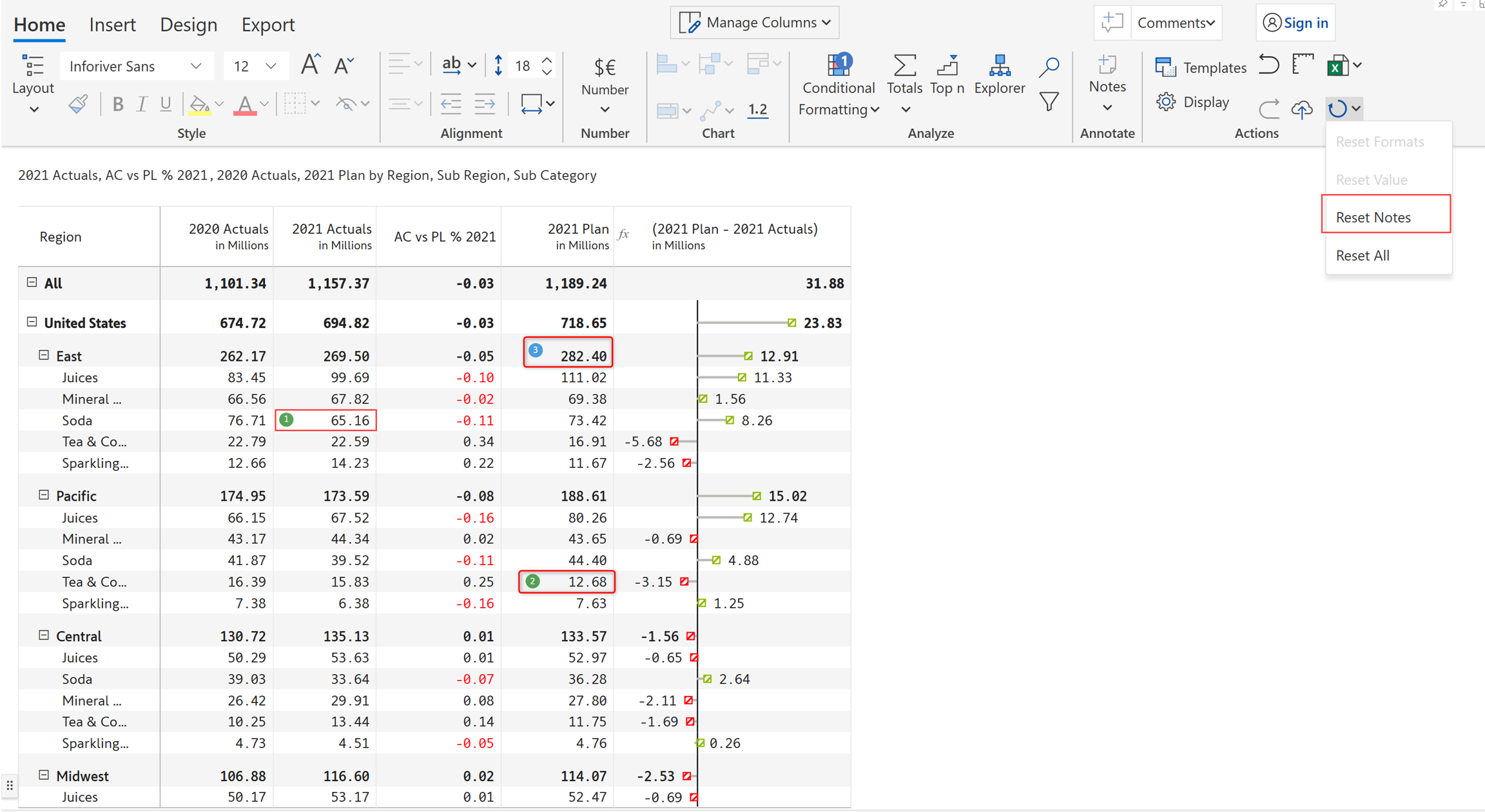Open the Templates button
1485x812 pixels.
click(x=1201, y=67)
